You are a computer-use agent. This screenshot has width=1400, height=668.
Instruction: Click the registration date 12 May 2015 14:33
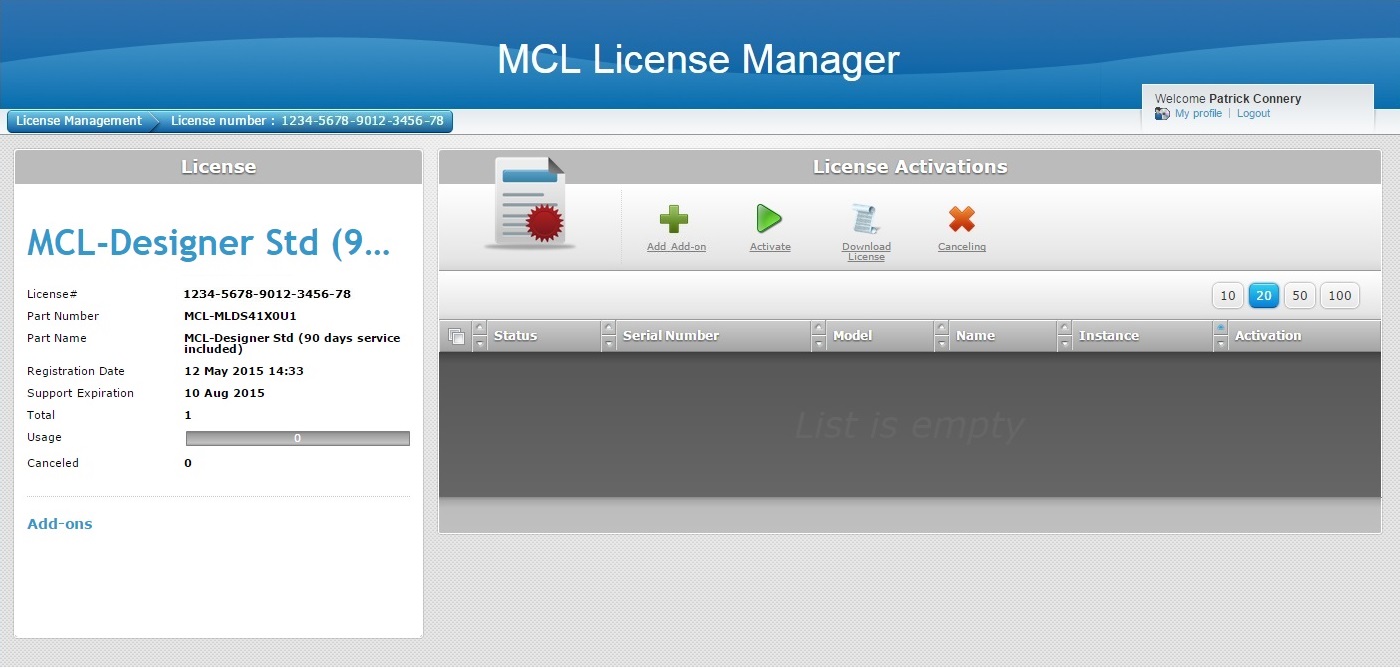tap(244, 371)
